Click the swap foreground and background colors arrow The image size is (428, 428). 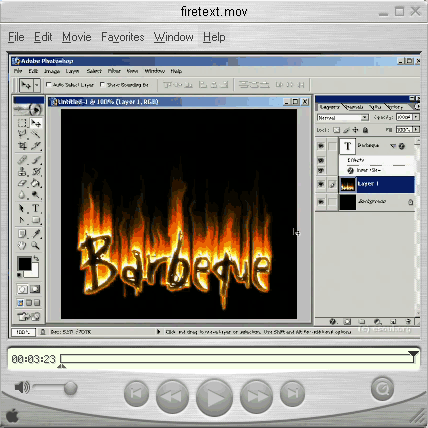(x=36, y=258)
